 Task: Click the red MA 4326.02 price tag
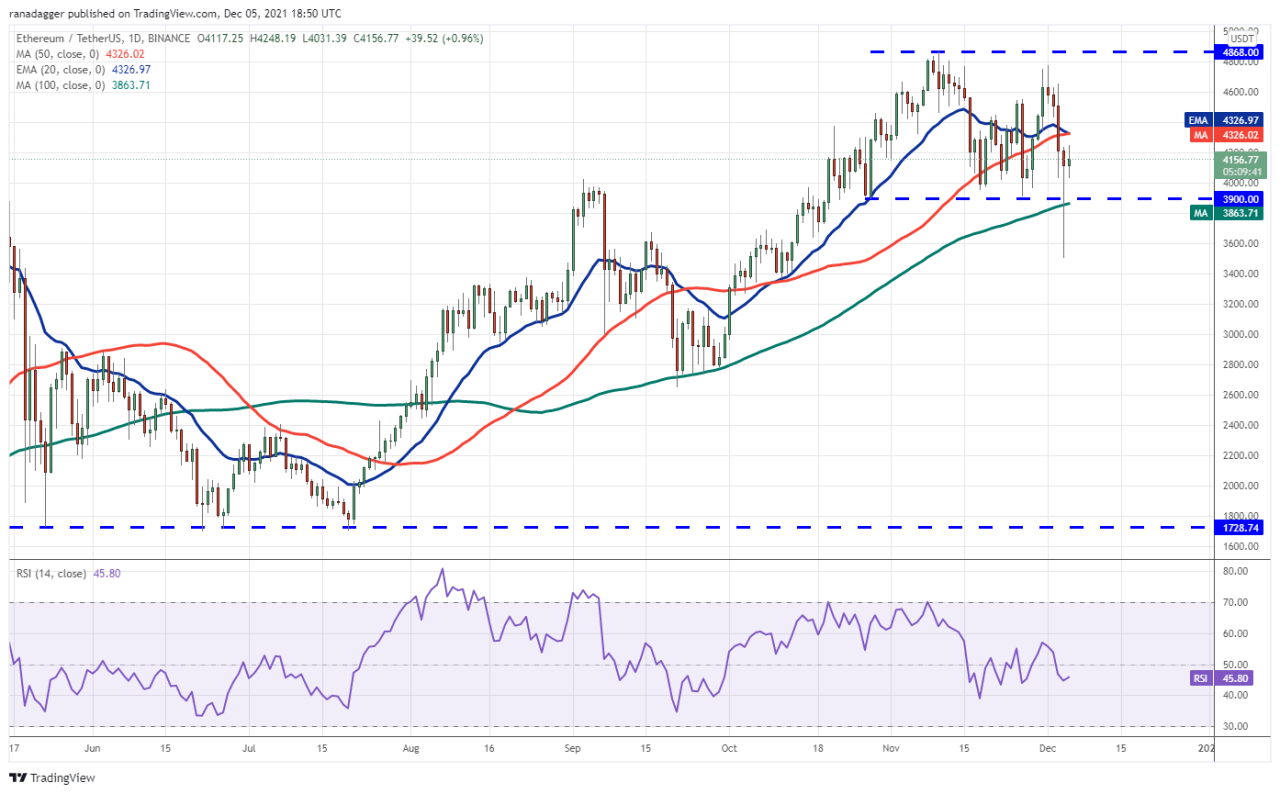tap(1241, 134)
